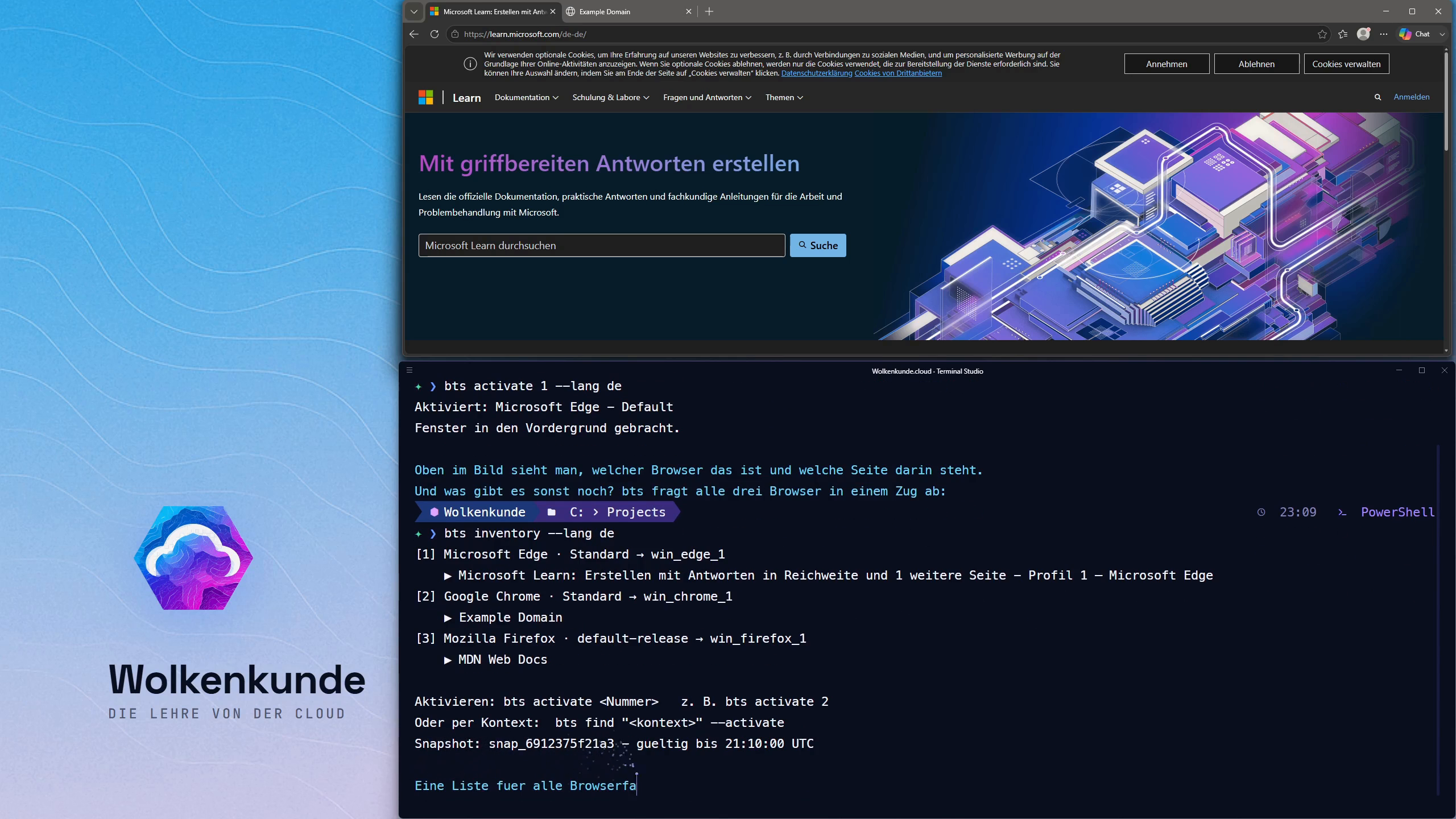1456x819 pixels.
Task: Click the clock icon beside 23:09
Action: coord(1261,512)
